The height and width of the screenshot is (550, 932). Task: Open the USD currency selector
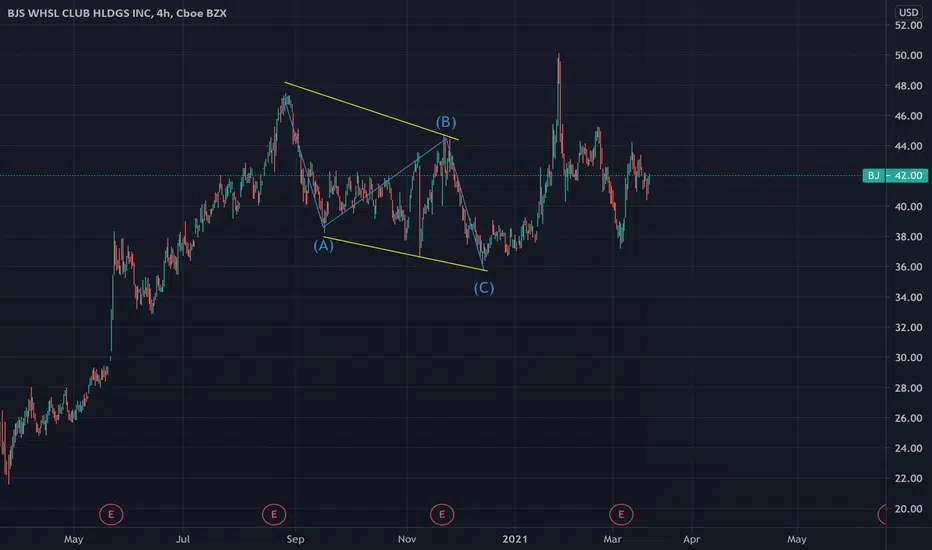(908, 12)
